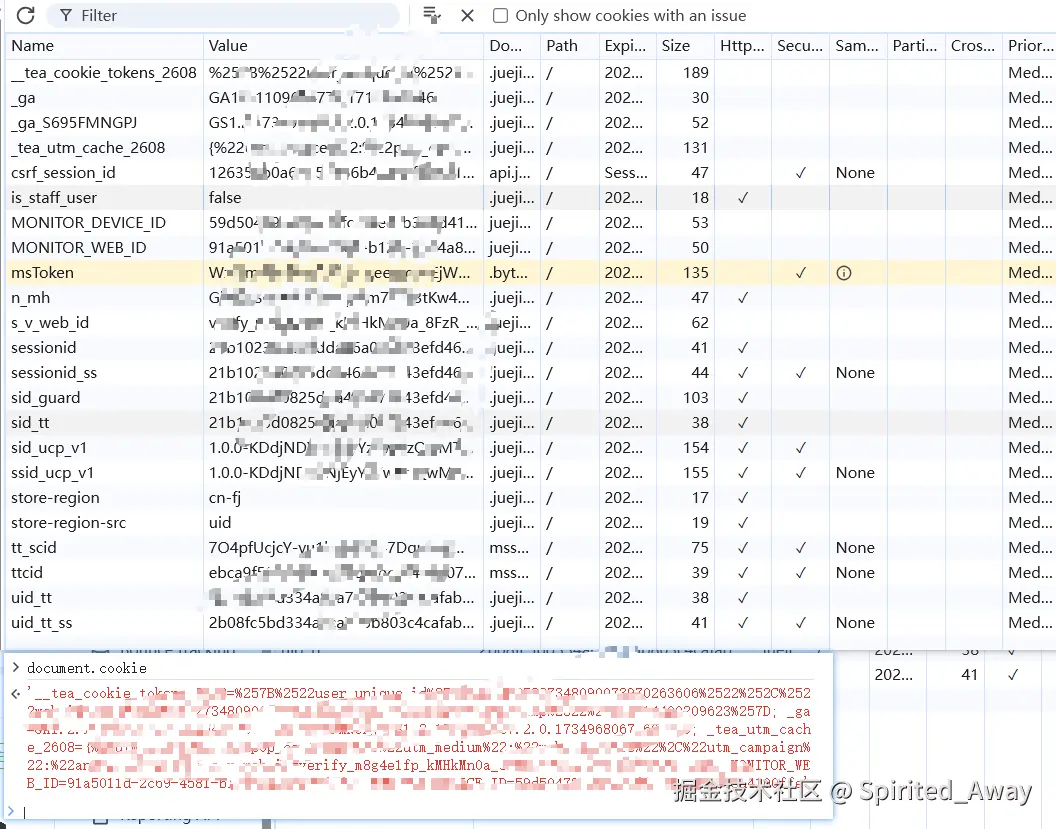Select the msToken cookie name

click(x=43, y=273)
